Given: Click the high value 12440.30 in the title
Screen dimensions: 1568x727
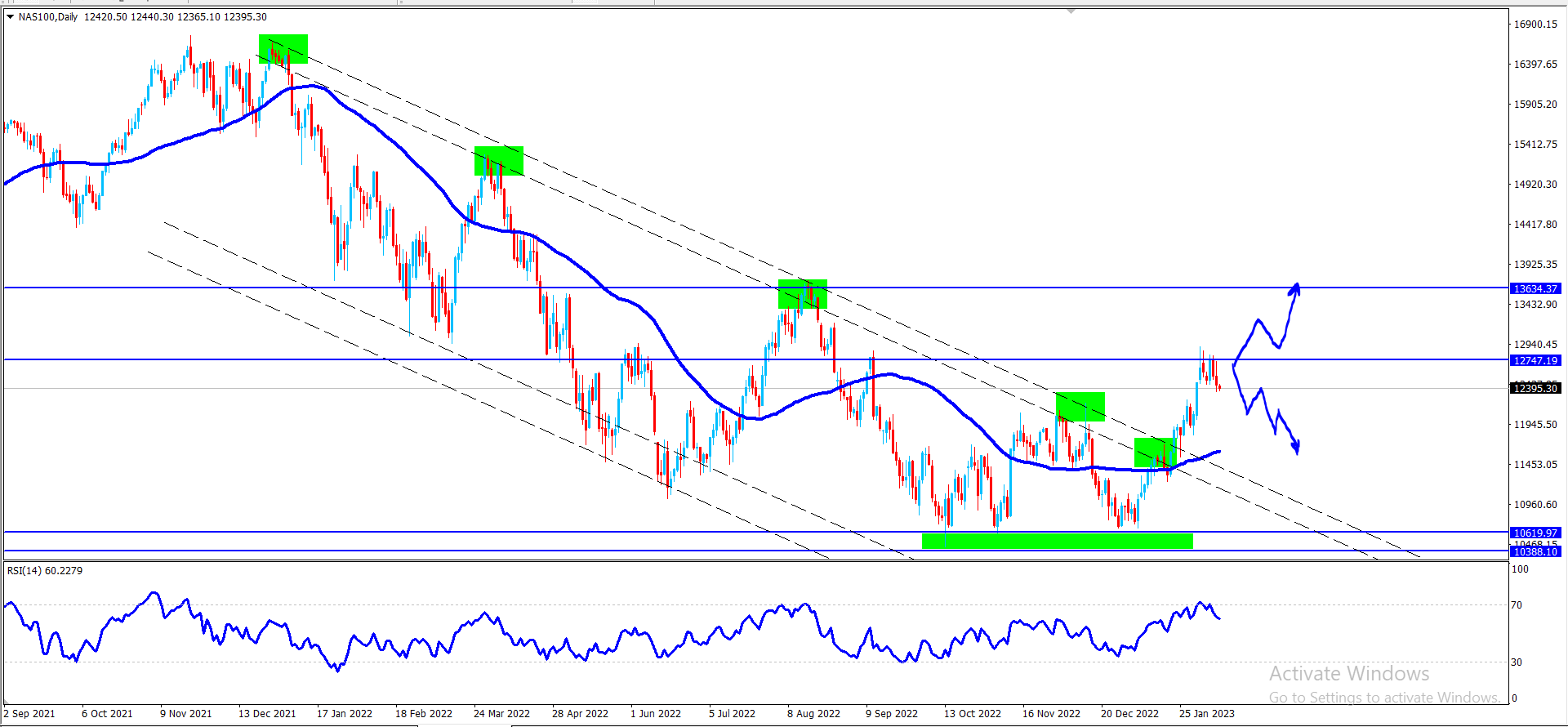Looking at the screenshot, I should (152, 16).
